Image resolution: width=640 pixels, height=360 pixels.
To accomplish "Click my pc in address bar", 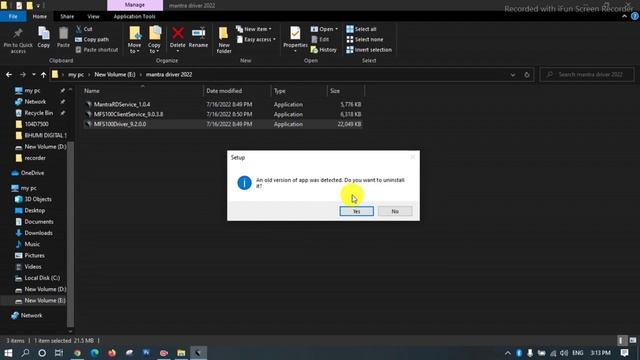I will [76, 75].
